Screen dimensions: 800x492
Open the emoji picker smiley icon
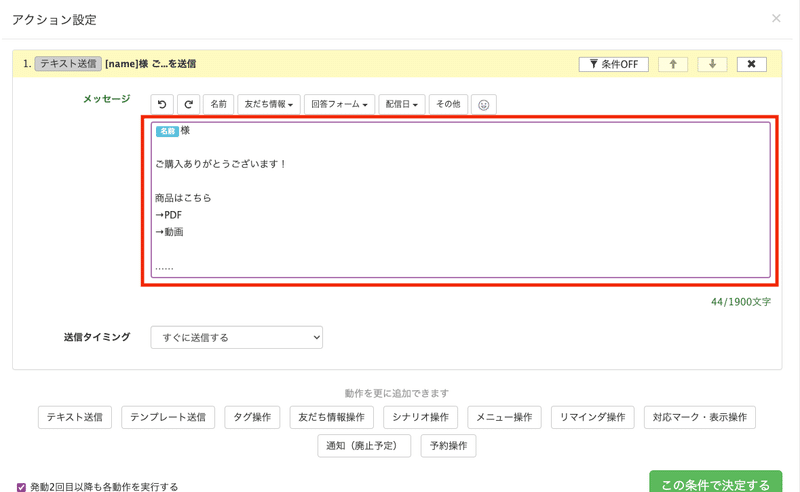(484, 105)
